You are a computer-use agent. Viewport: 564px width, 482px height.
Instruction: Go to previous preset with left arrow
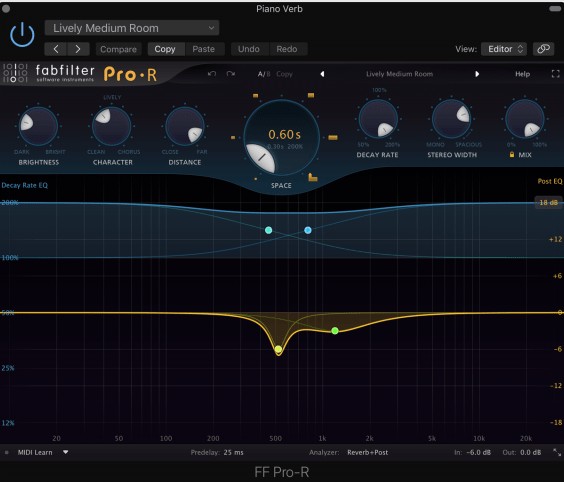56,49
